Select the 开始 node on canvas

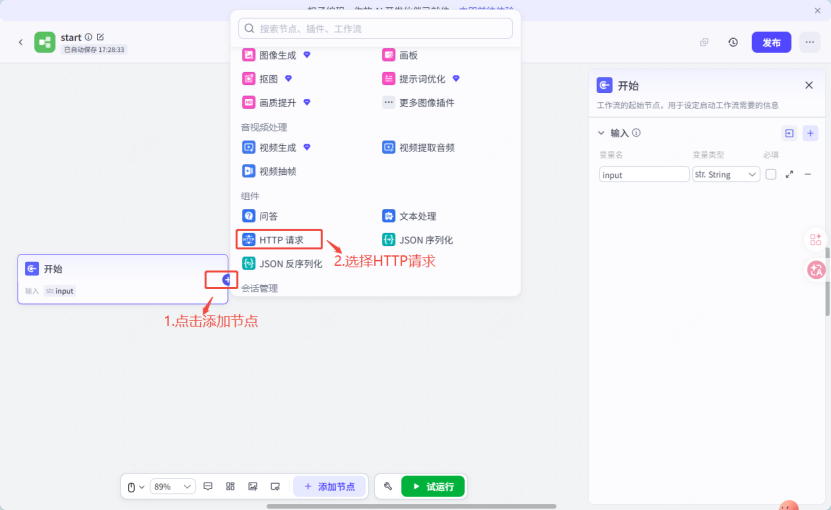point(122,279)
